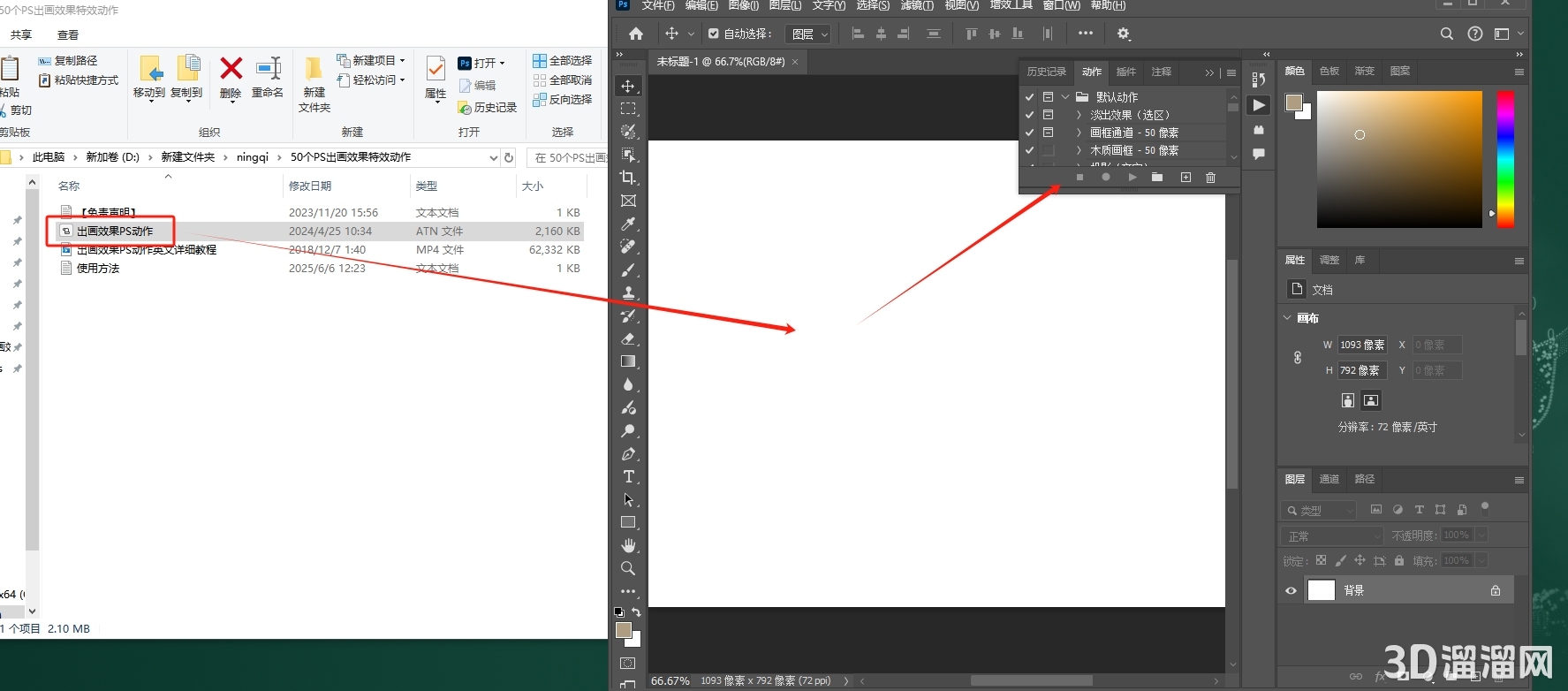Toggle Auto-Select checkbox in options bar

[x=714, y=34]
